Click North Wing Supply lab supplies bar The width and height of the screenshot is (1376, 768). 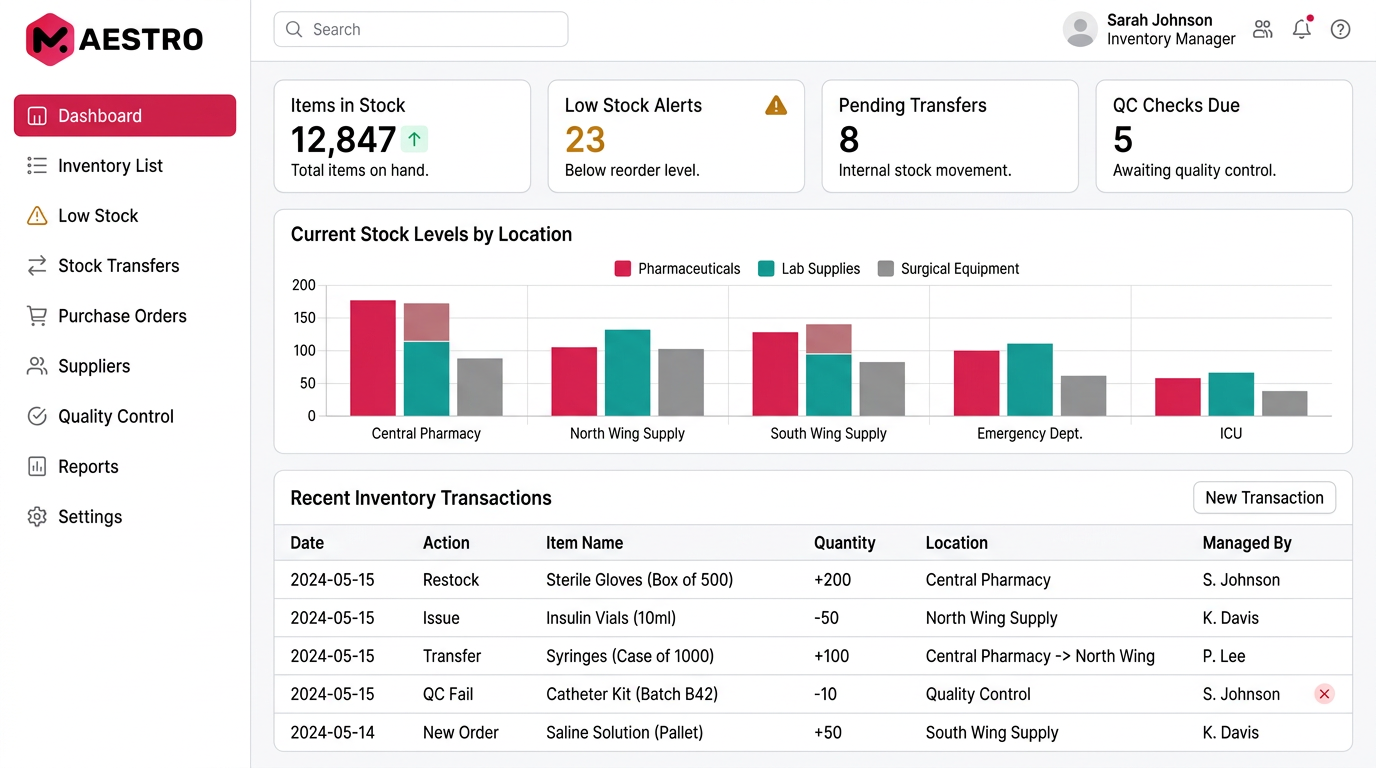(627, 373)
